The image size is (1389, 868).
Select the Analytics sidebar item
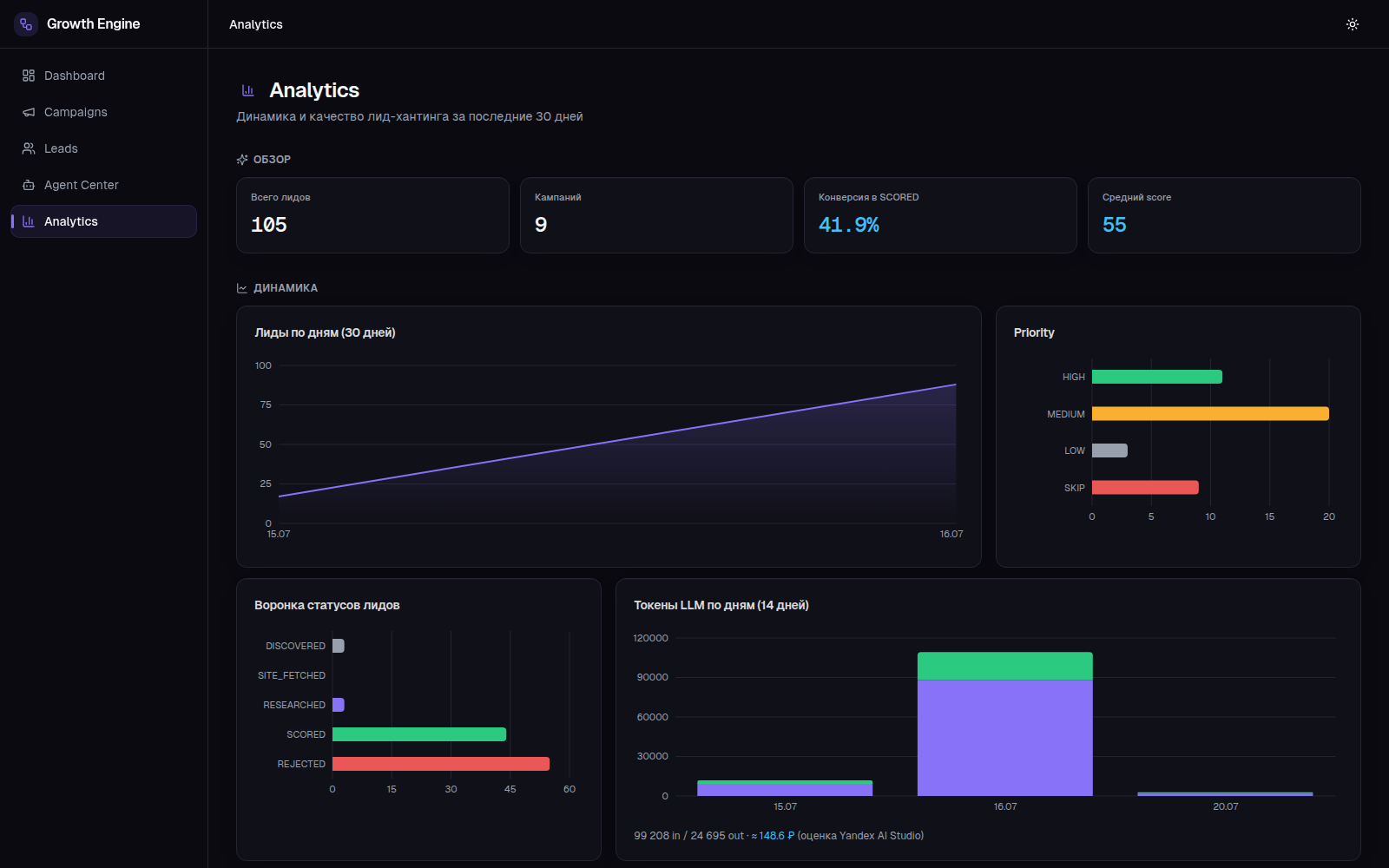click(x=103, y=221)
